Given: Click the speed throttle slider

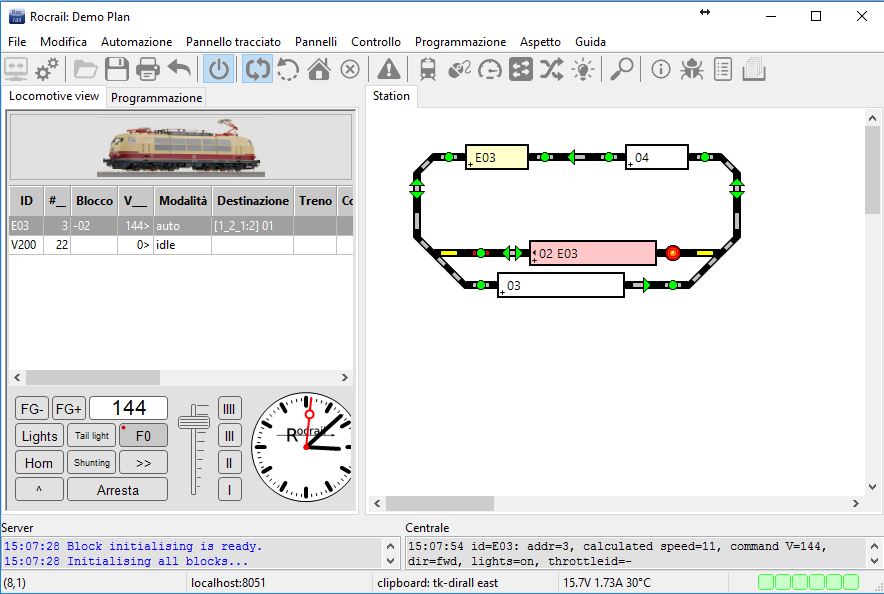Looking at the screenshot, I should point(194,422).
